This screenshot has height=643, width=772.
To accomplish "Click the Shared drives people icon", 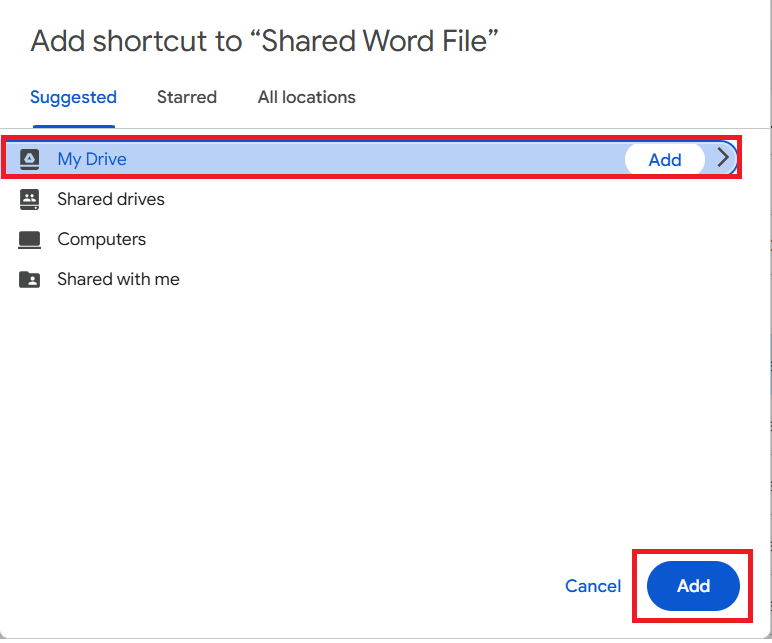I will pyautogui.click(x=30, y=199).
